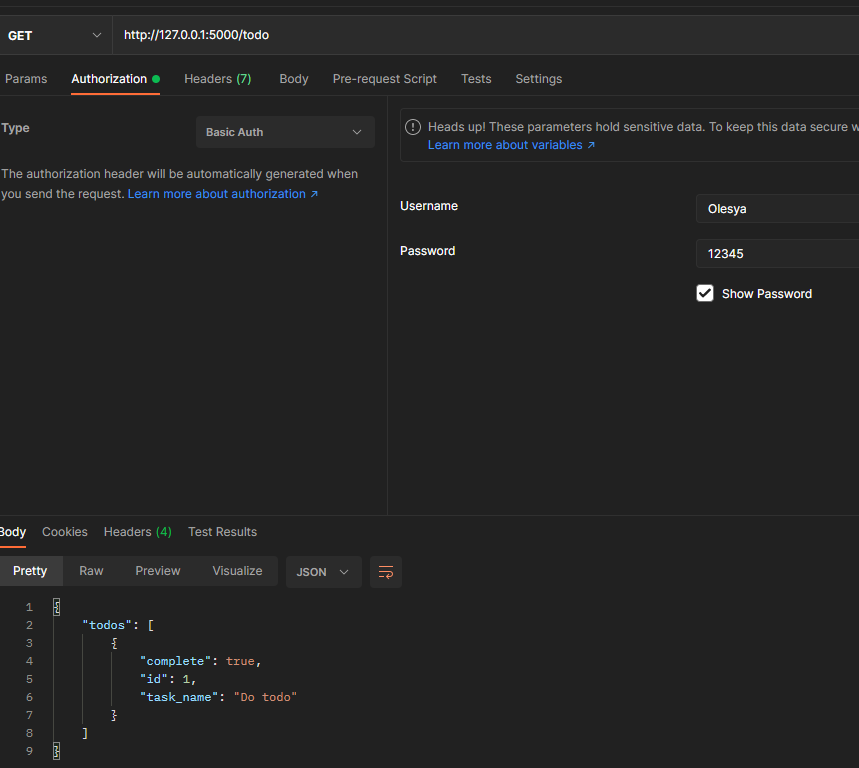
Task: Click the info icon beside the sensitive data warning
Action: tap(412, 127)
